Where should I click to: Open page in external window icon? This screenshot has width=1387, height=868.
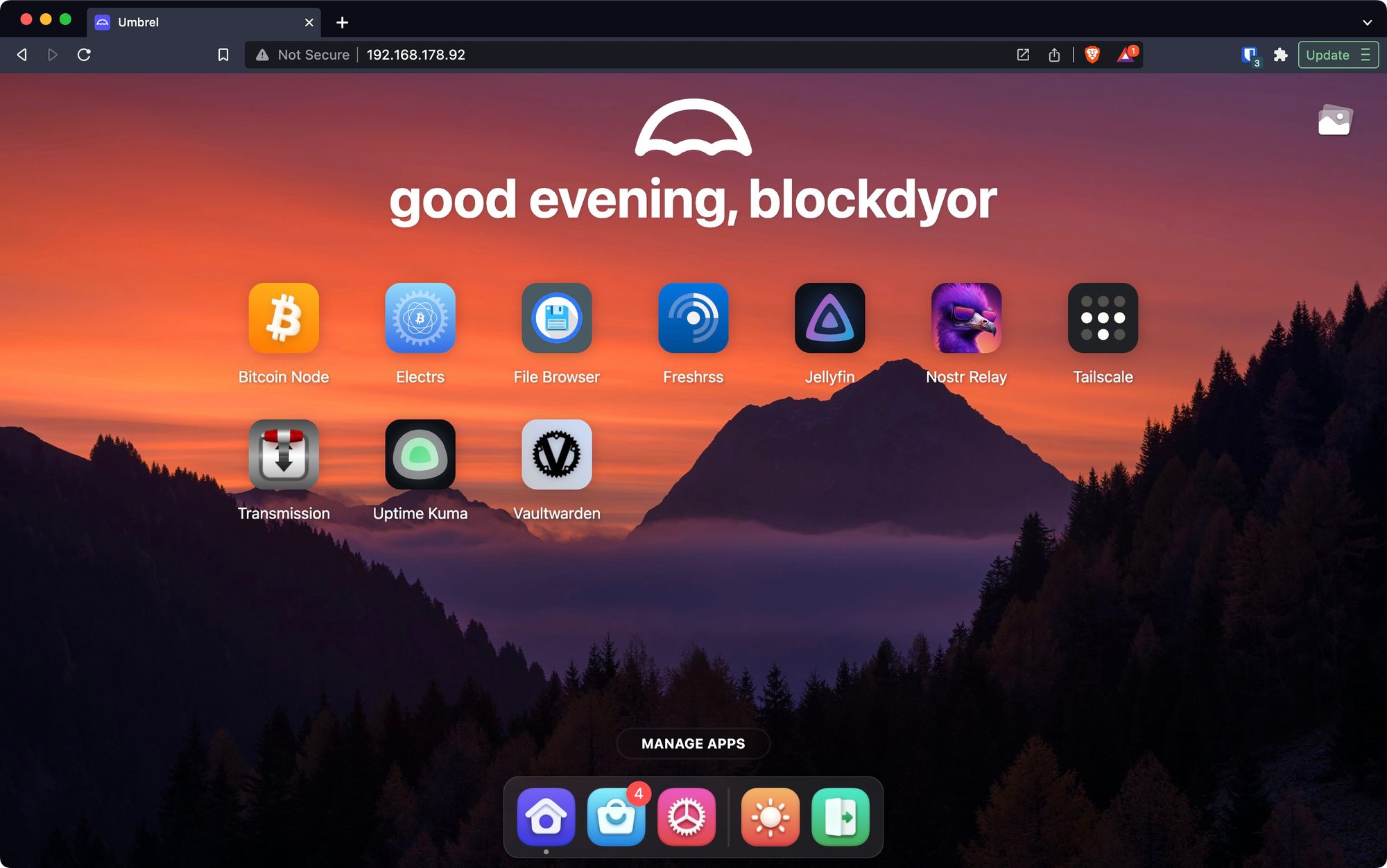1023,55
